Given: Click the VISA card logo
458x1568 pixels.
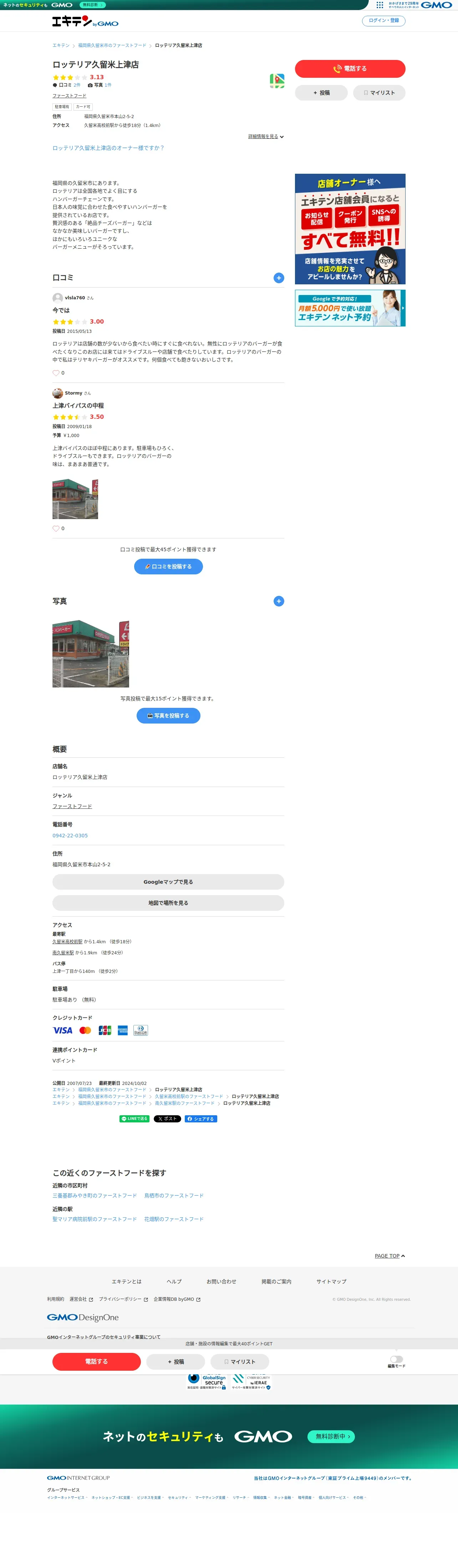Looking at the screenshot, I should pos(63,1030).
